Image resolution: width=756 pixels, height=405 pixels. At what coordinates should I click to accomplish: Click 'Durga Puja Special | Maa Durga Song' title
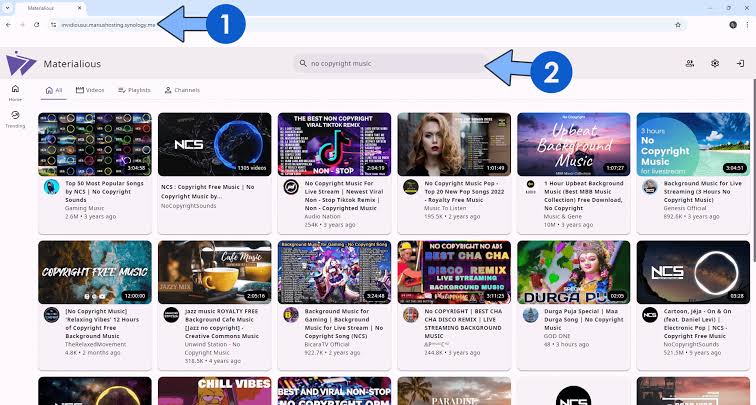point(583,319)
